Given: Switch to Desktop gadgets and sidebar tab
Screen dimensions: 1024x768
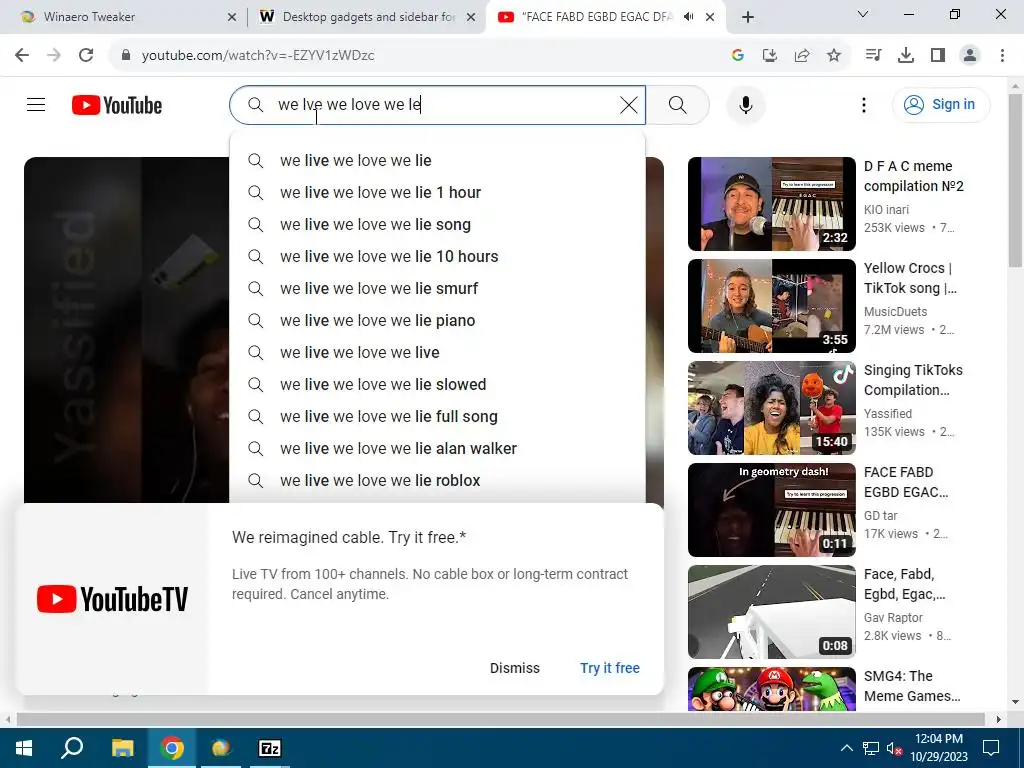Looking at the screenshot, I should click(x=367, y=17).
